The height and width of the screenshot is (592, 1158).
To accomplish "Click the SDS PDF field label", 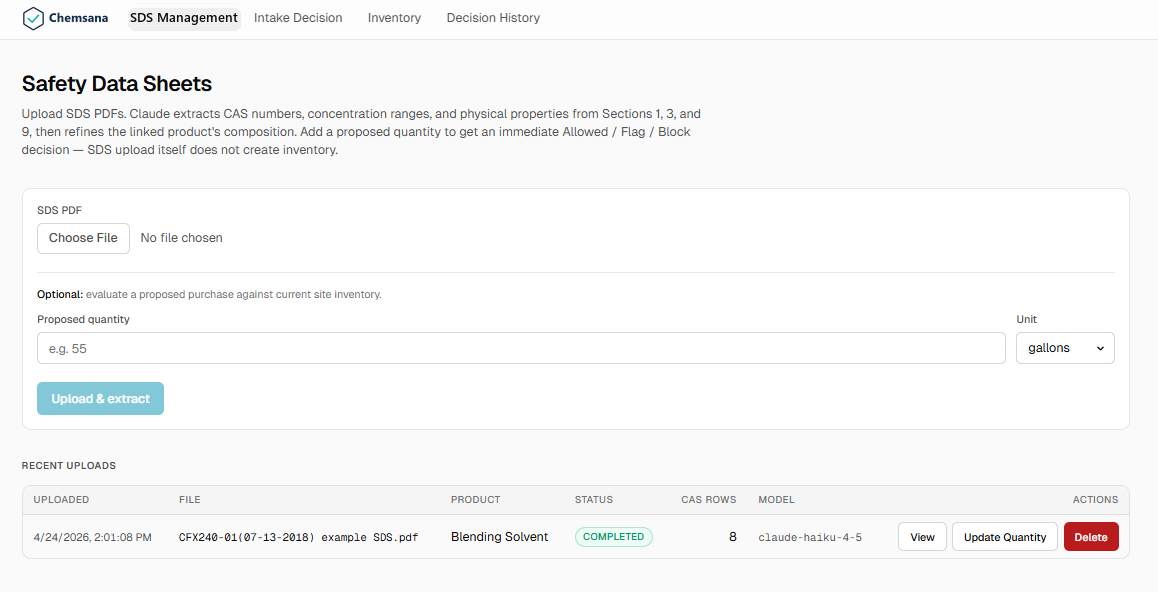I will [x=59, y=210].
